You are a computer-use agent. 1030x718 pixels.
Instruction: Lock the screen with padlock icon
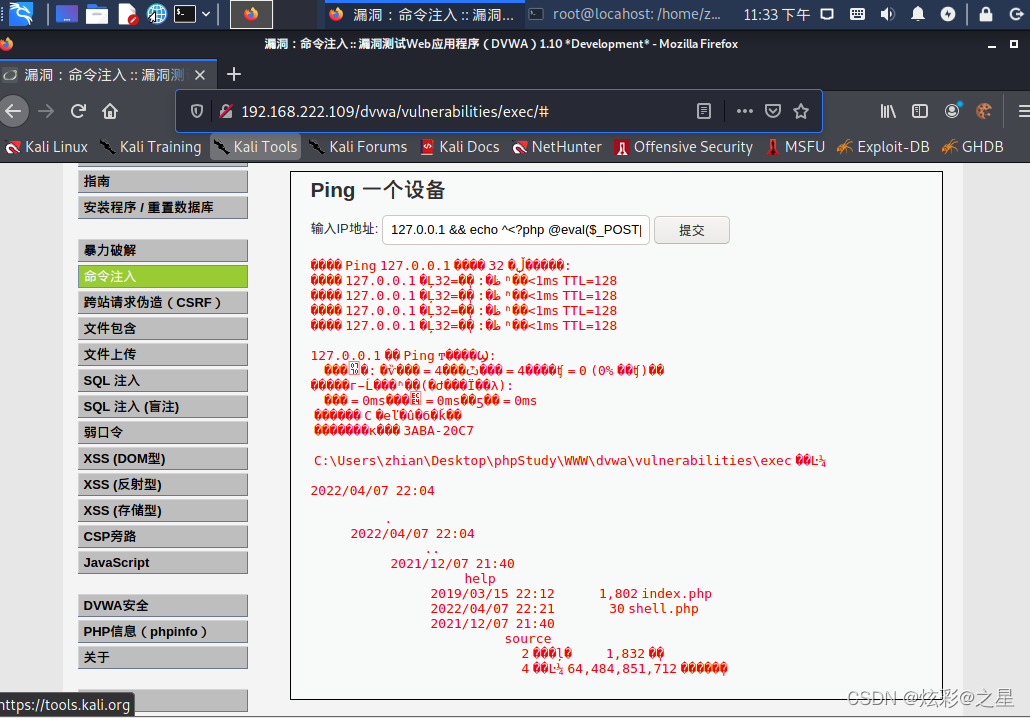click(986, 14)
